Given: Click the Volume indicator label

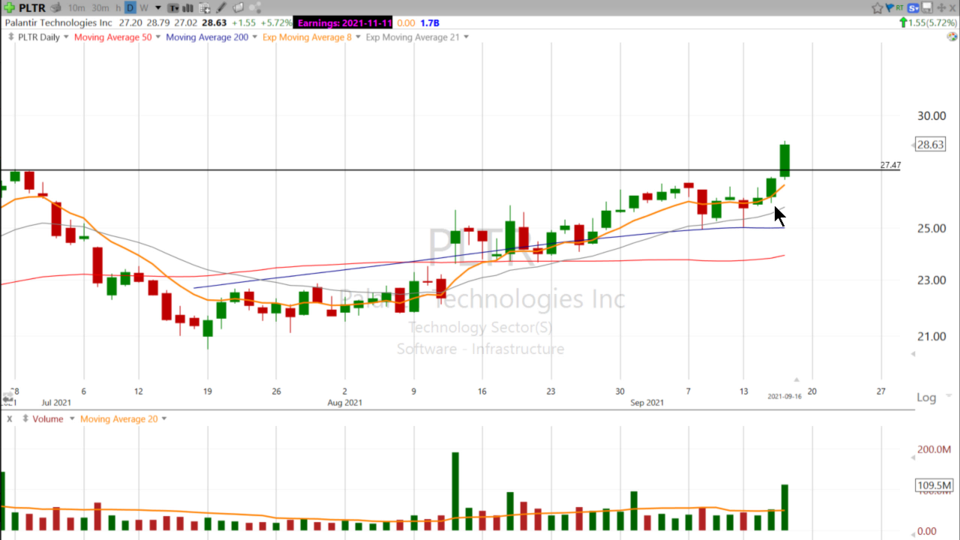Looking at the screenshot, I should point(48,419).
